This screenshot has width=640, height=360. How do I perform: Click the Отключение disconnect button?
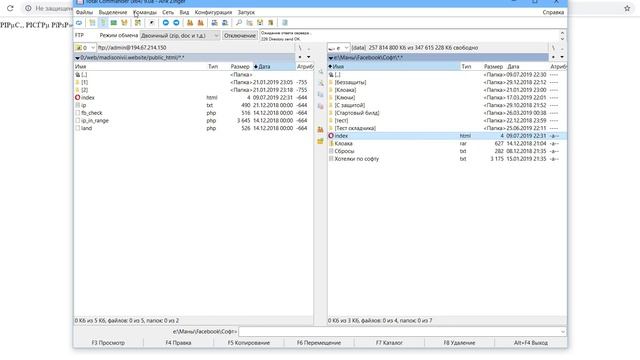[x=240, y=36]
